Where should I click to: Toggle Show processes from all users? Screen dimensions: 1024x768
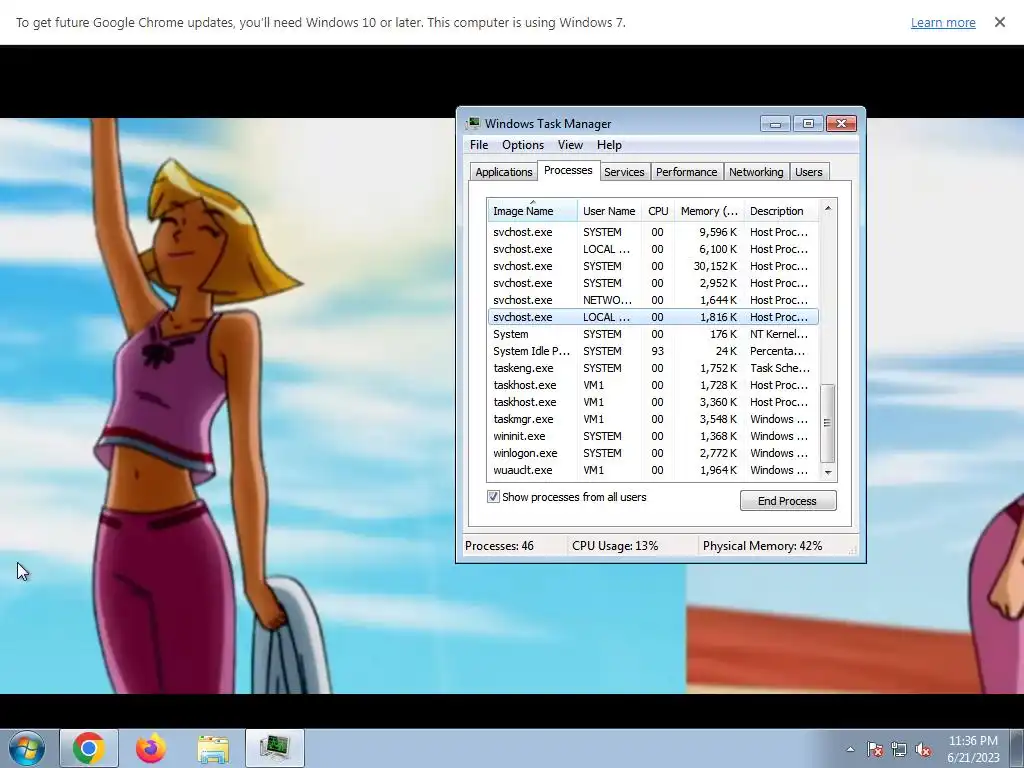[493, 497]
